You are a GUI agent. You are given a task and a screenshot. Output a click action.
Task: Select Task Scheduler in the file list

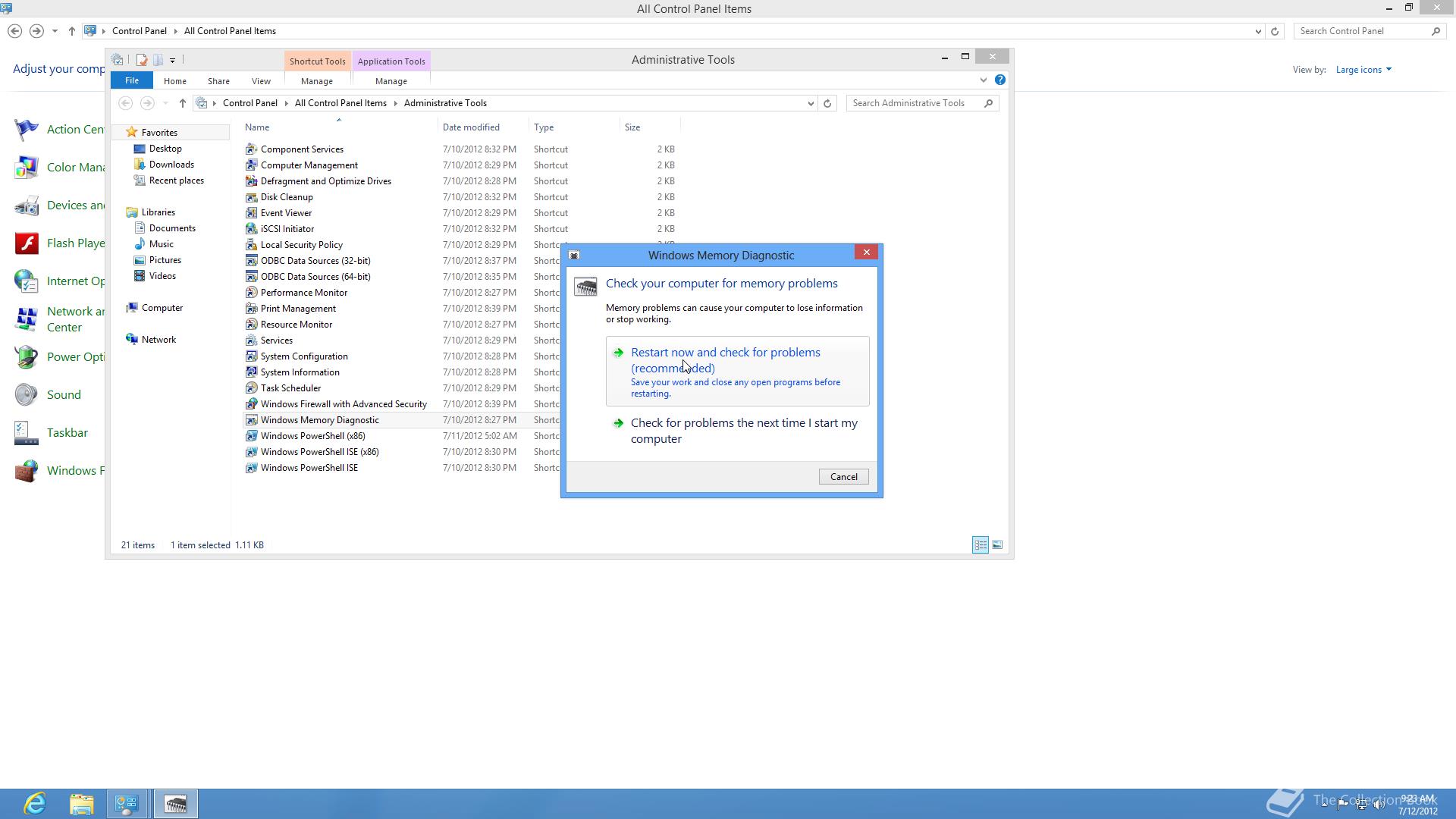[290, 388]
